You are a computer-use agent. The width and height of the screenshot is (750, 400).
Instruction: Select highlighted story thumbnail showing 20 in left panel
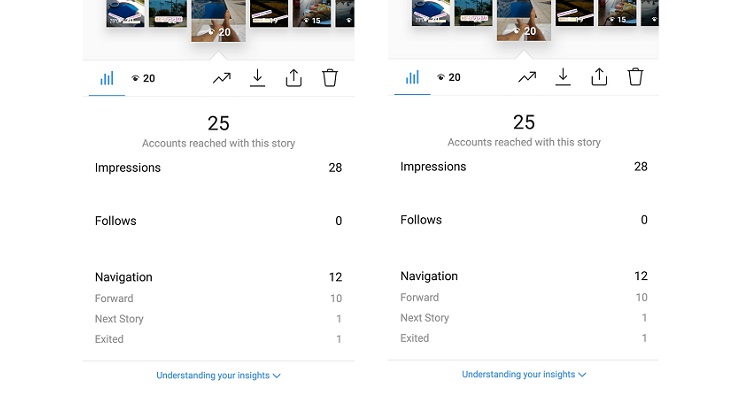coord(218,22)
